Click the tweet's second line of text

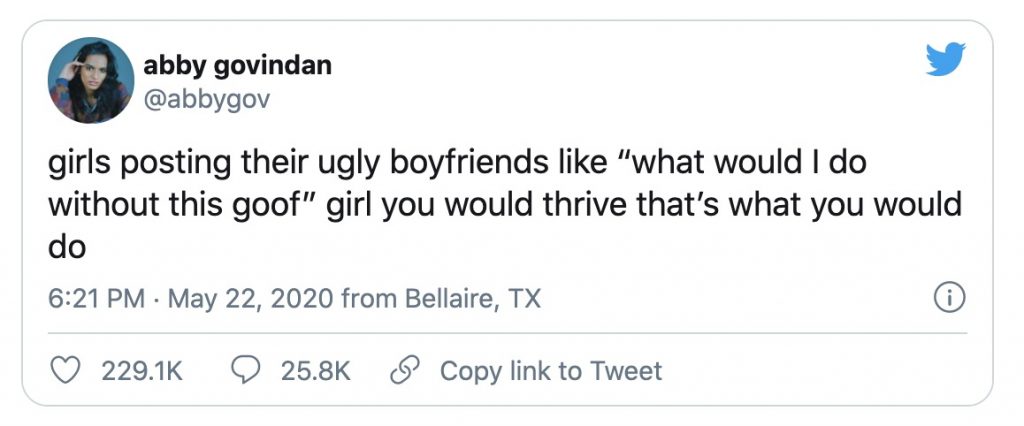coord(505,205)
